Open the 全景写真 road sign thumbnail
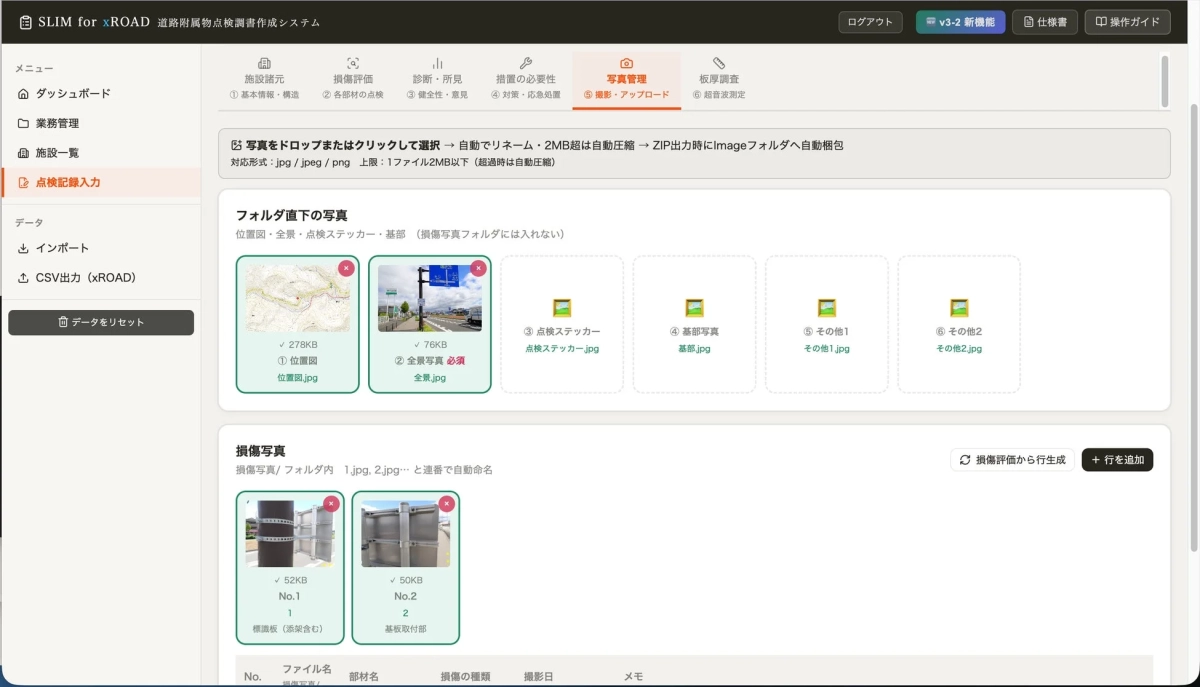 [430, 298]
